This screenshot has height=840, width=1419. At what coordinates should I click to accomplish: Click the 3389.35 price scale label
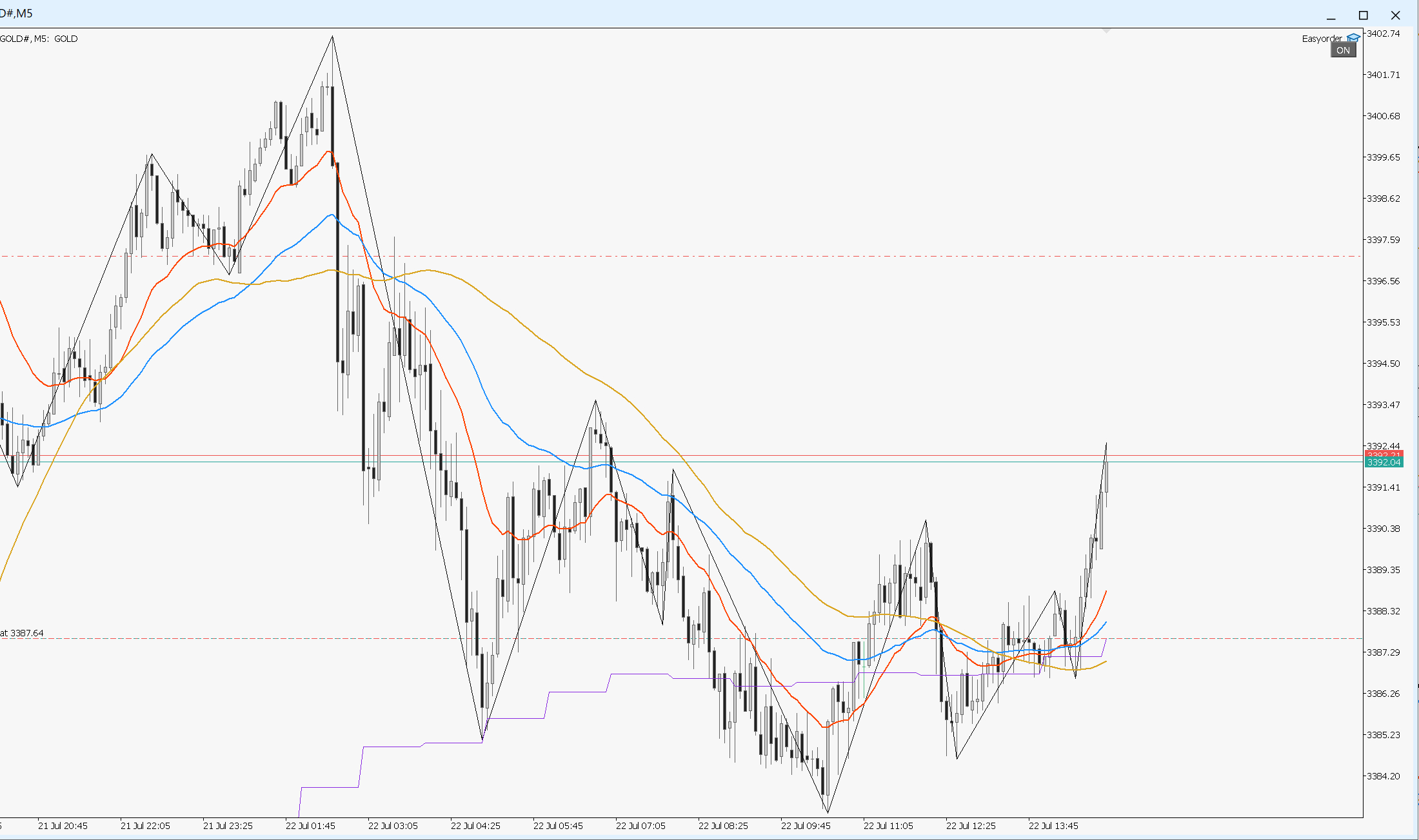(x=1384, y=570)
